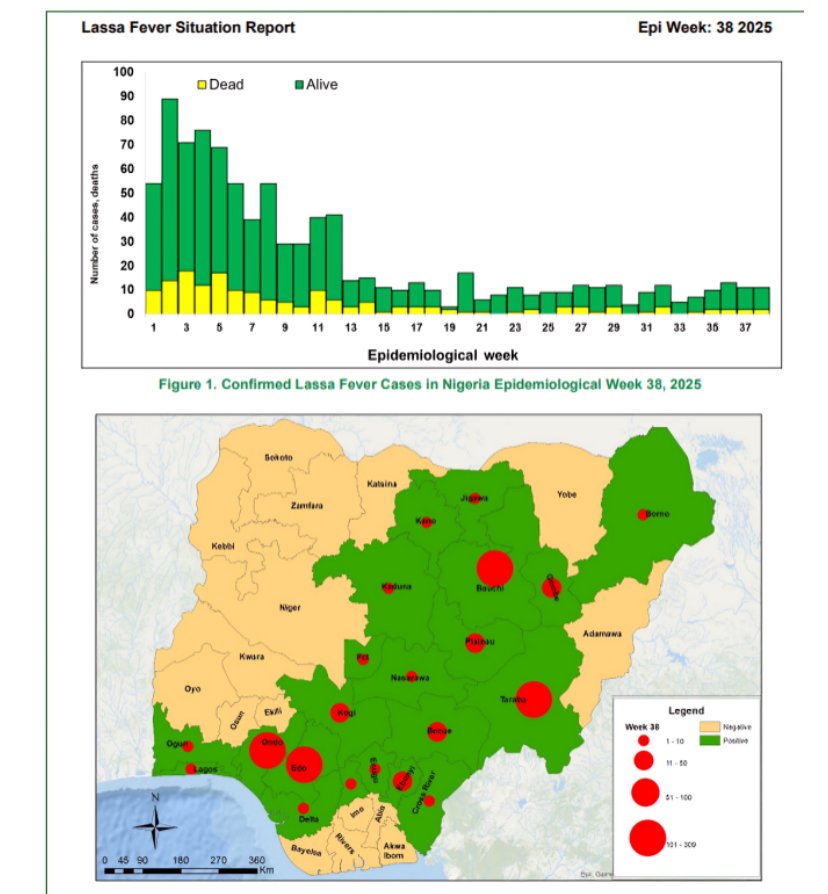Click the green Alive legend swatch

(298, 85)
